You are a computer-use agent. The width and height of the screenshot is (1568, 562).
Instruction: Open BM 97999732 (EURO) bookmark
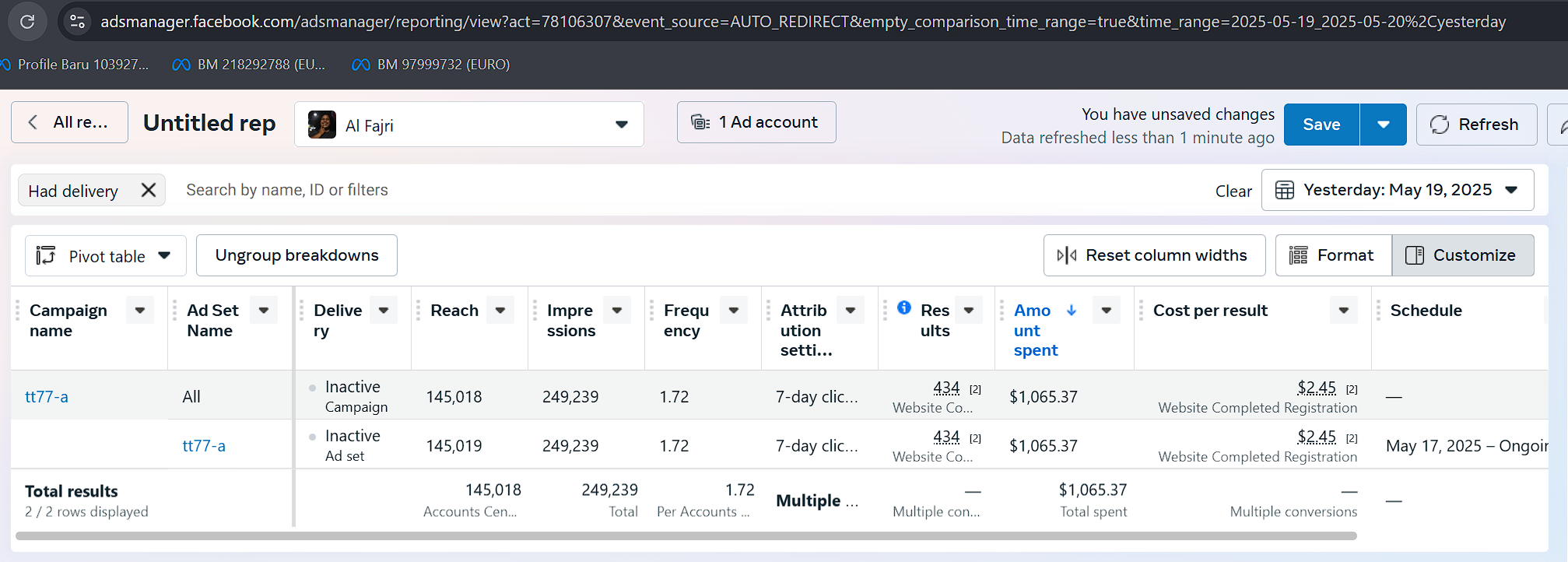[x=431, y=65]
